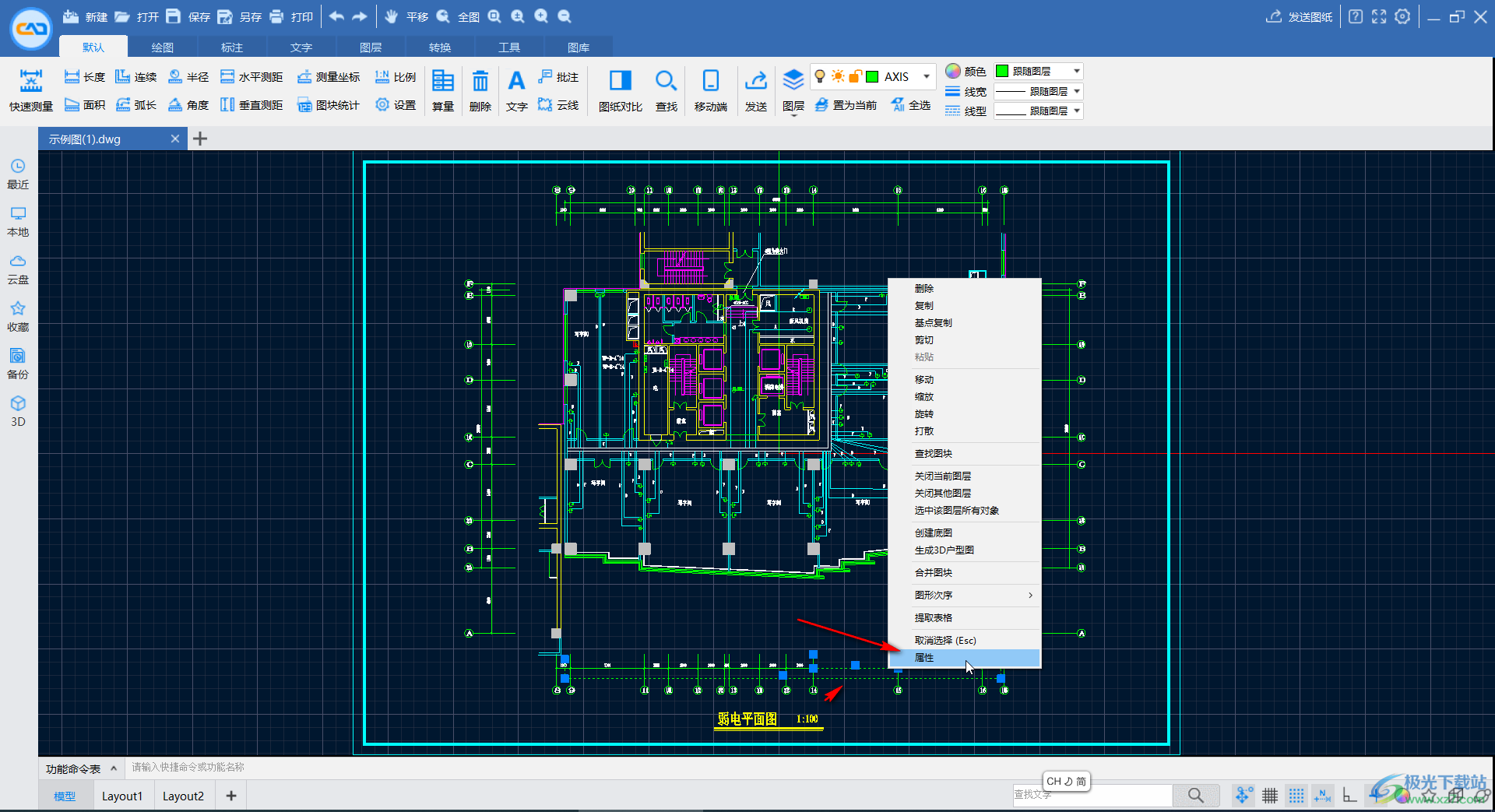Click the 另存 save-as button
This screenshot has height=812, width=1495.
point(239,16)
